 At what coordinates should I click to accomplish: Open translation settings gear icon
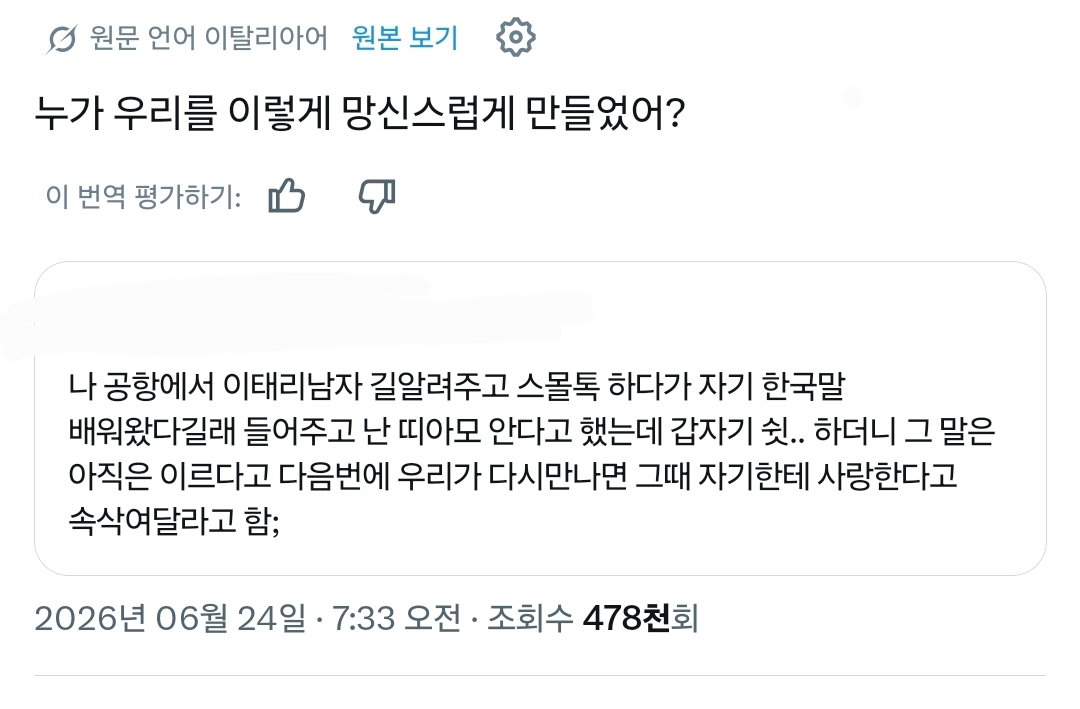pyautogui.click(x=515, y=37)
